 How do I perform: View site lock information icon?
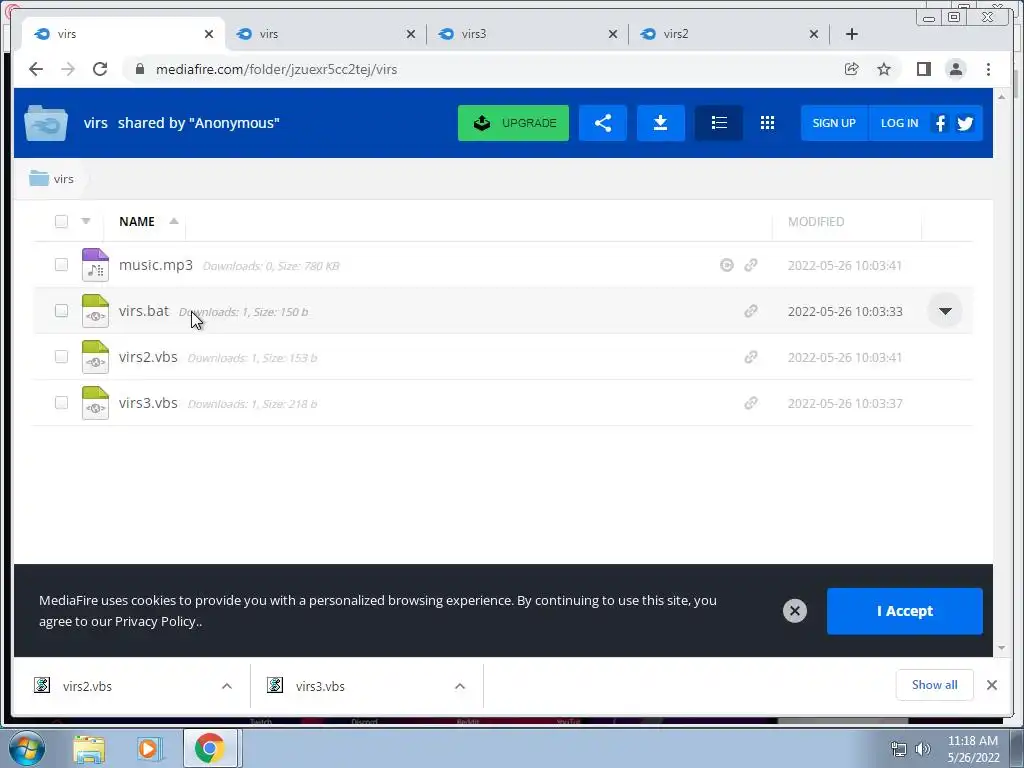(139, 69)
